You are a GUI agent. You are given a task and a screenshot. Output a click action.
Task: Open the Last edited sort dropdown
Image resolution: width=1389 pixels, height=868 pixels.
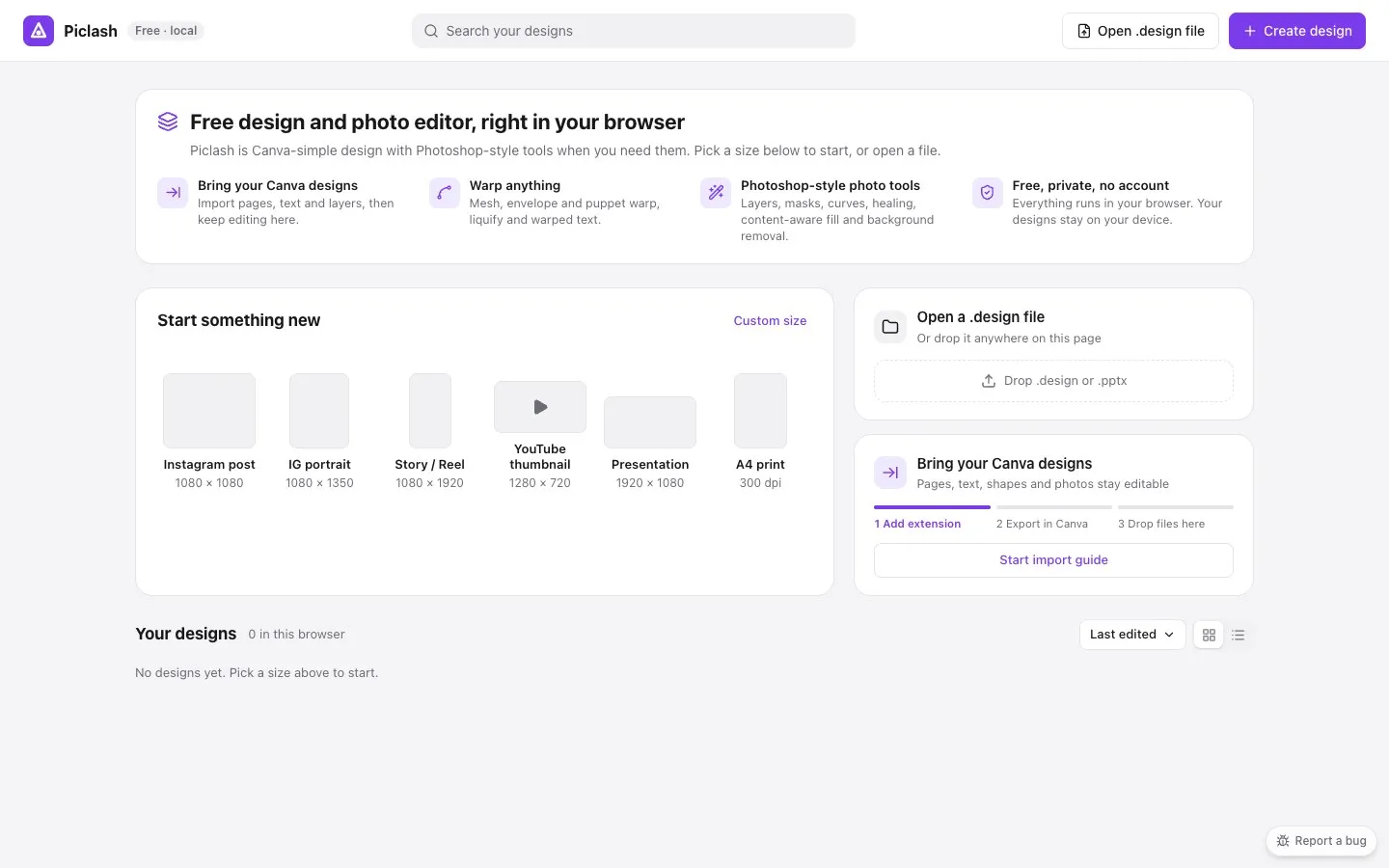click(1132, 635)
